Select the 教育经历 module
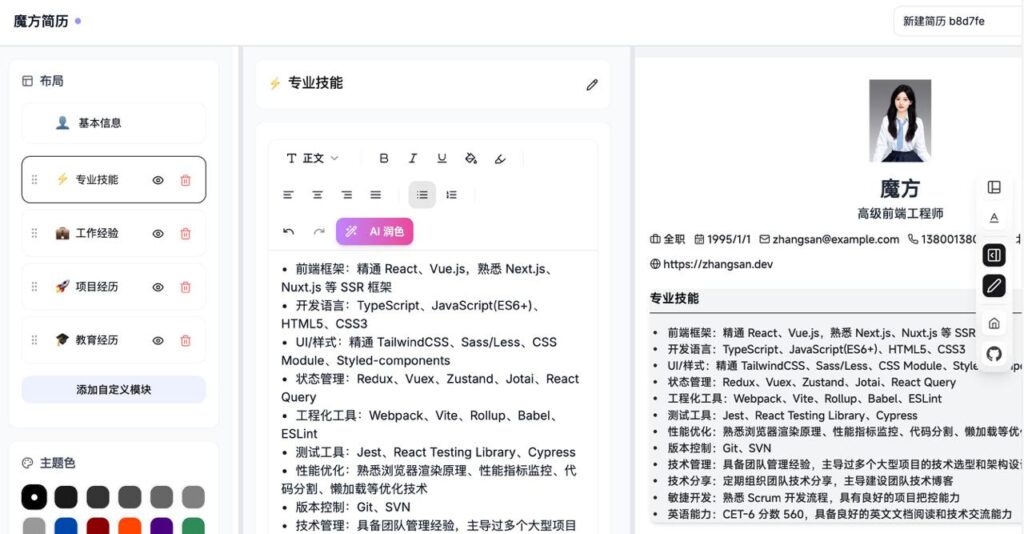Image resolution: width=1024 pixels, height=534 pixels. pyautogui.click(x=114, y=340)
